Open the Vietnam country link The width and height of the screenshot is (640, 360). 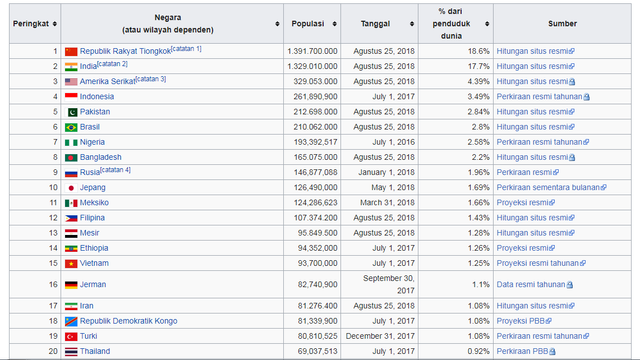tap(94, 263)
